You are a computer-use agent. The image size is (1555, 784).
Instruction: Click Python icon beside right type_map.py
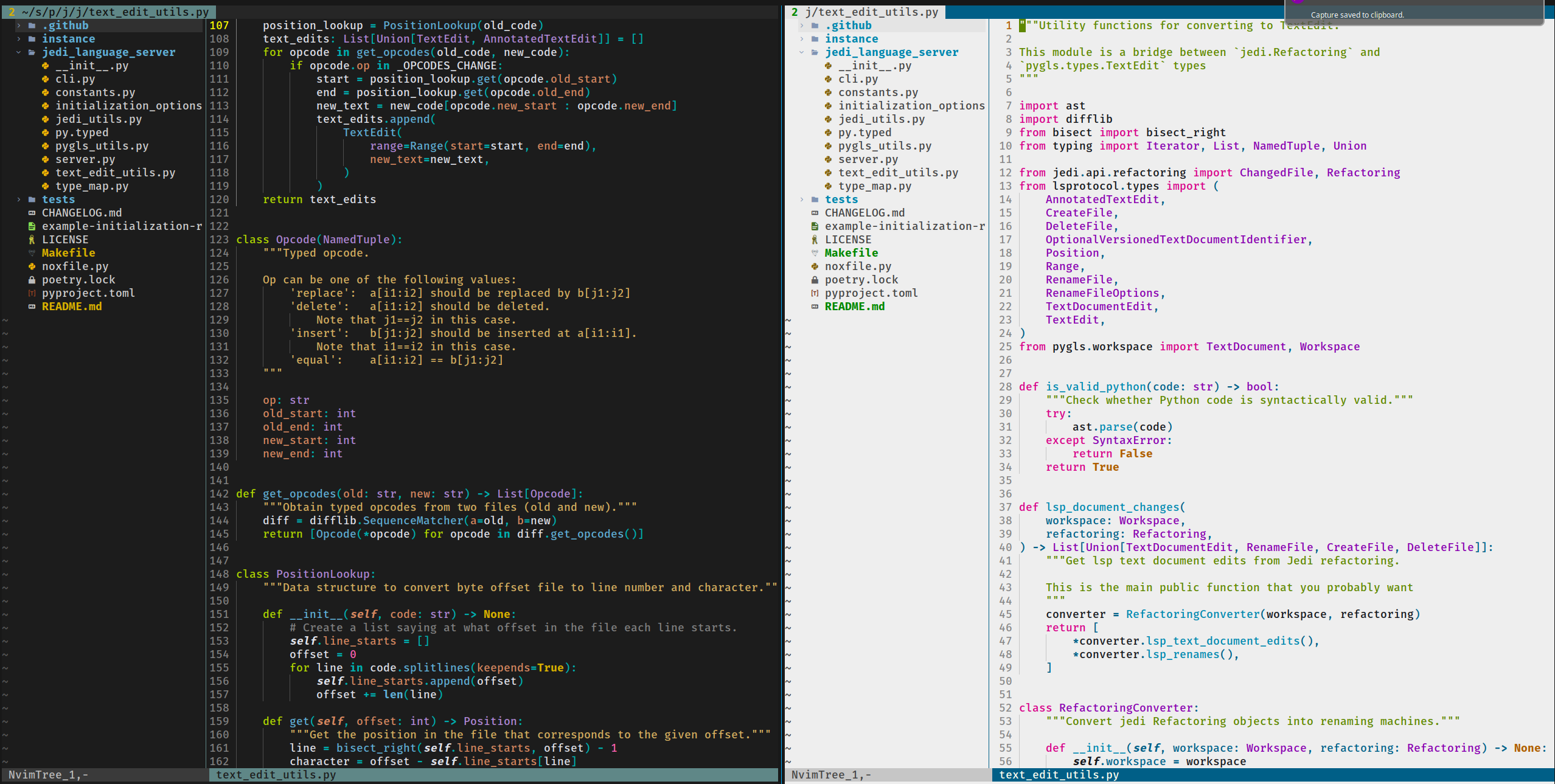tap(828, 186)
